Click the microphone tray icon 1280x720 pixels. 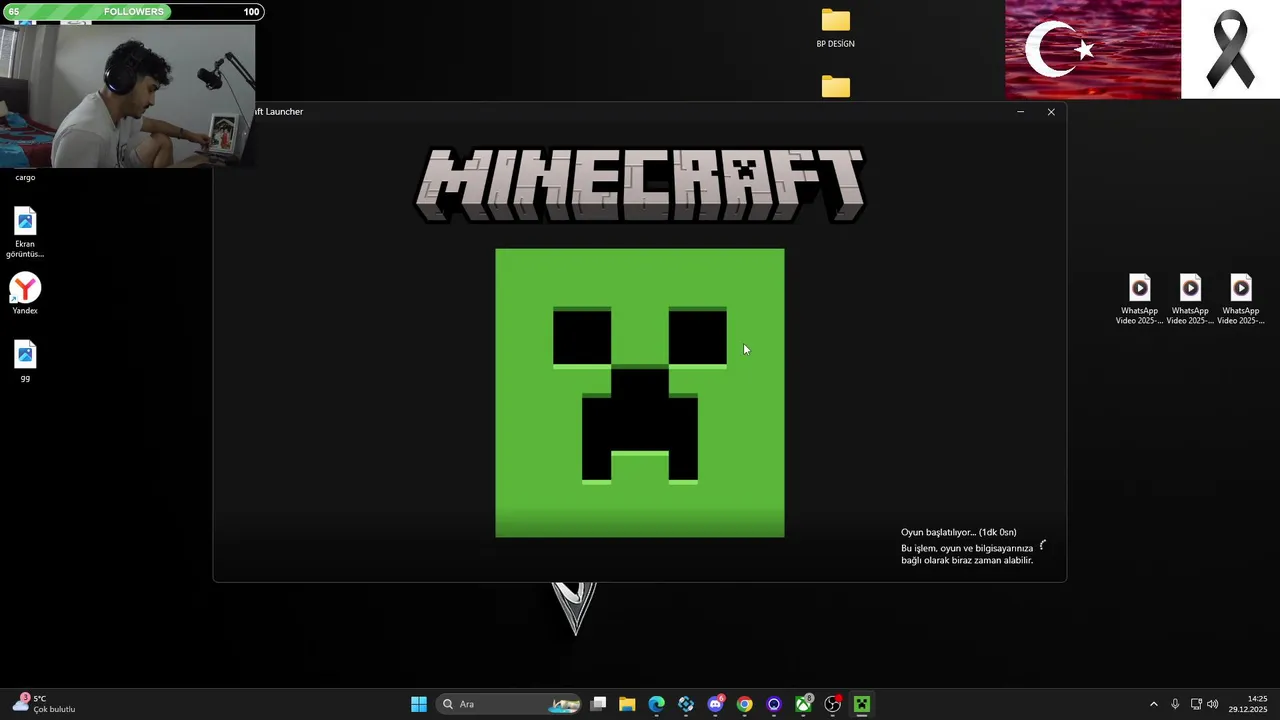point(1175,704)
